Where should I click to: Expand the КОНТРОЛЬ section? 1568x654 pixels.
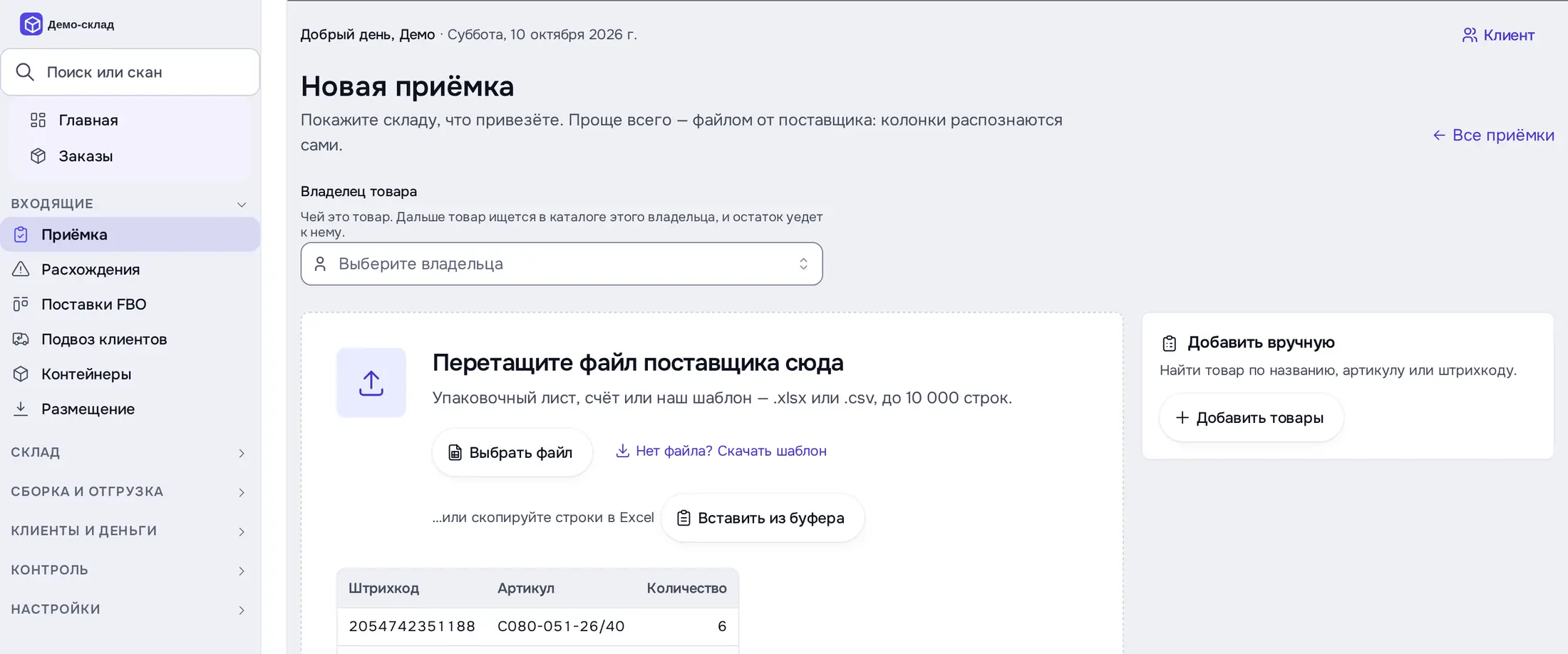129,571
